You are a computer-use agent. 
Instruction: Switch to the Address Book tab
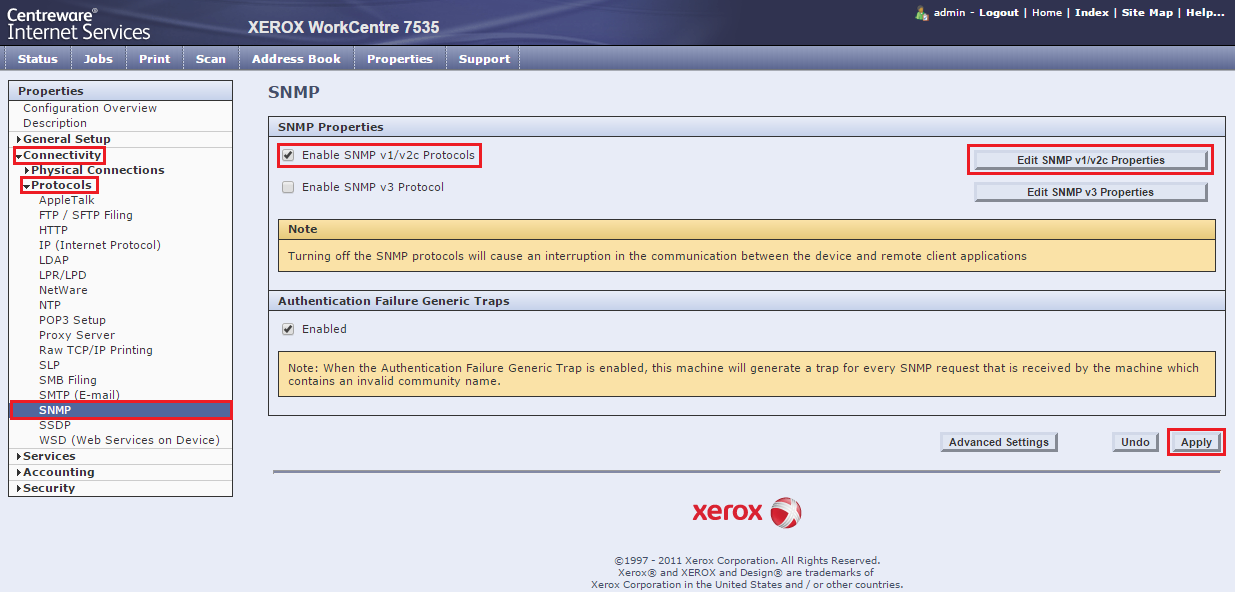(296, 59)
